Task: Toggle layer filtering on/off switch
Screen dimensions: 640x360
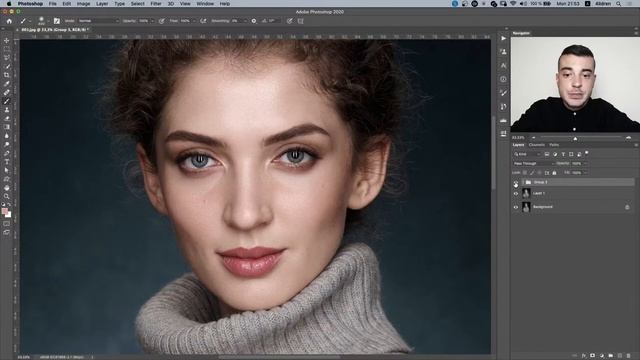Action: (x=587, y=153)
